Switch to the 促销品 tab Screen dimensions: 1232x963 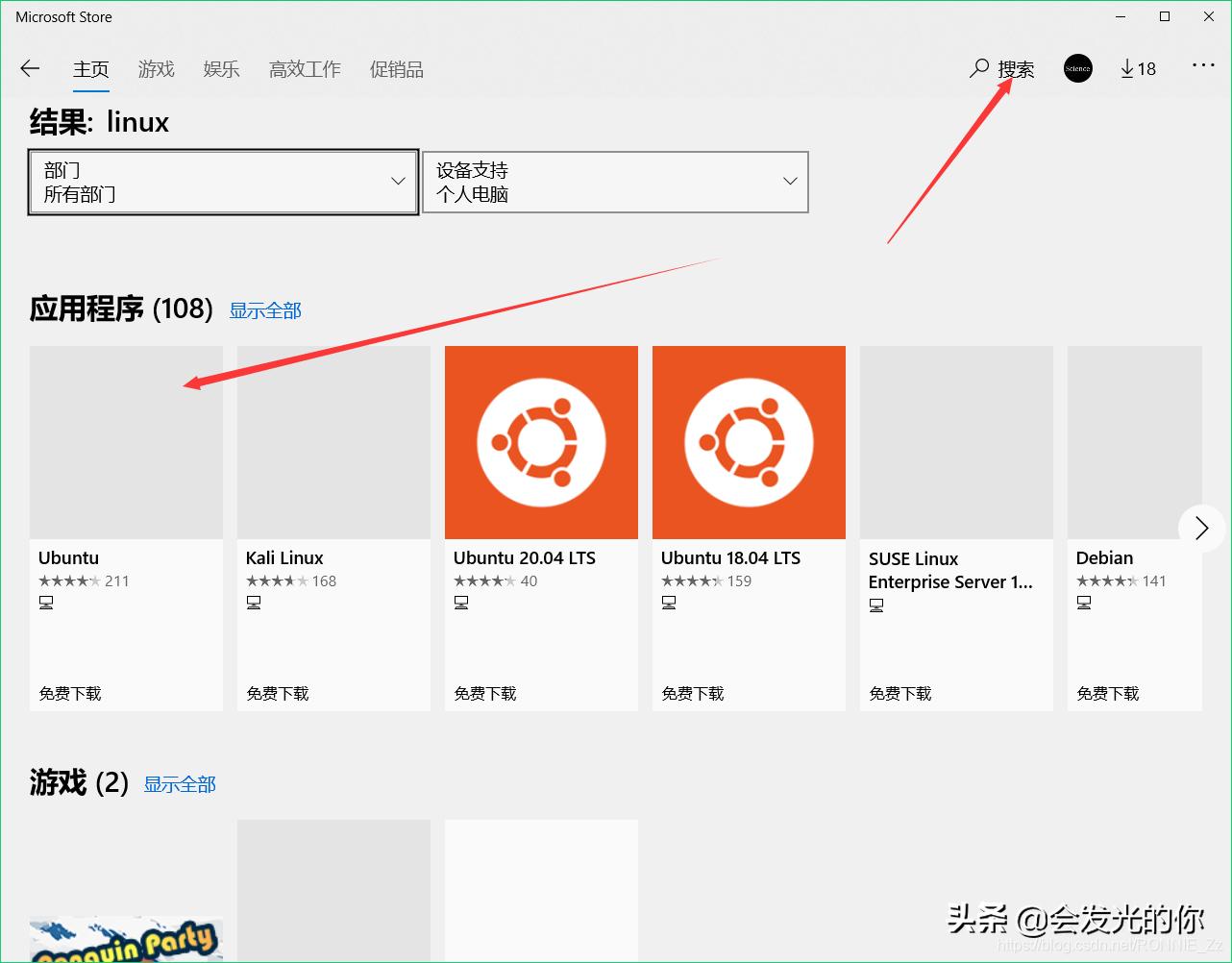tap(396, 69)
